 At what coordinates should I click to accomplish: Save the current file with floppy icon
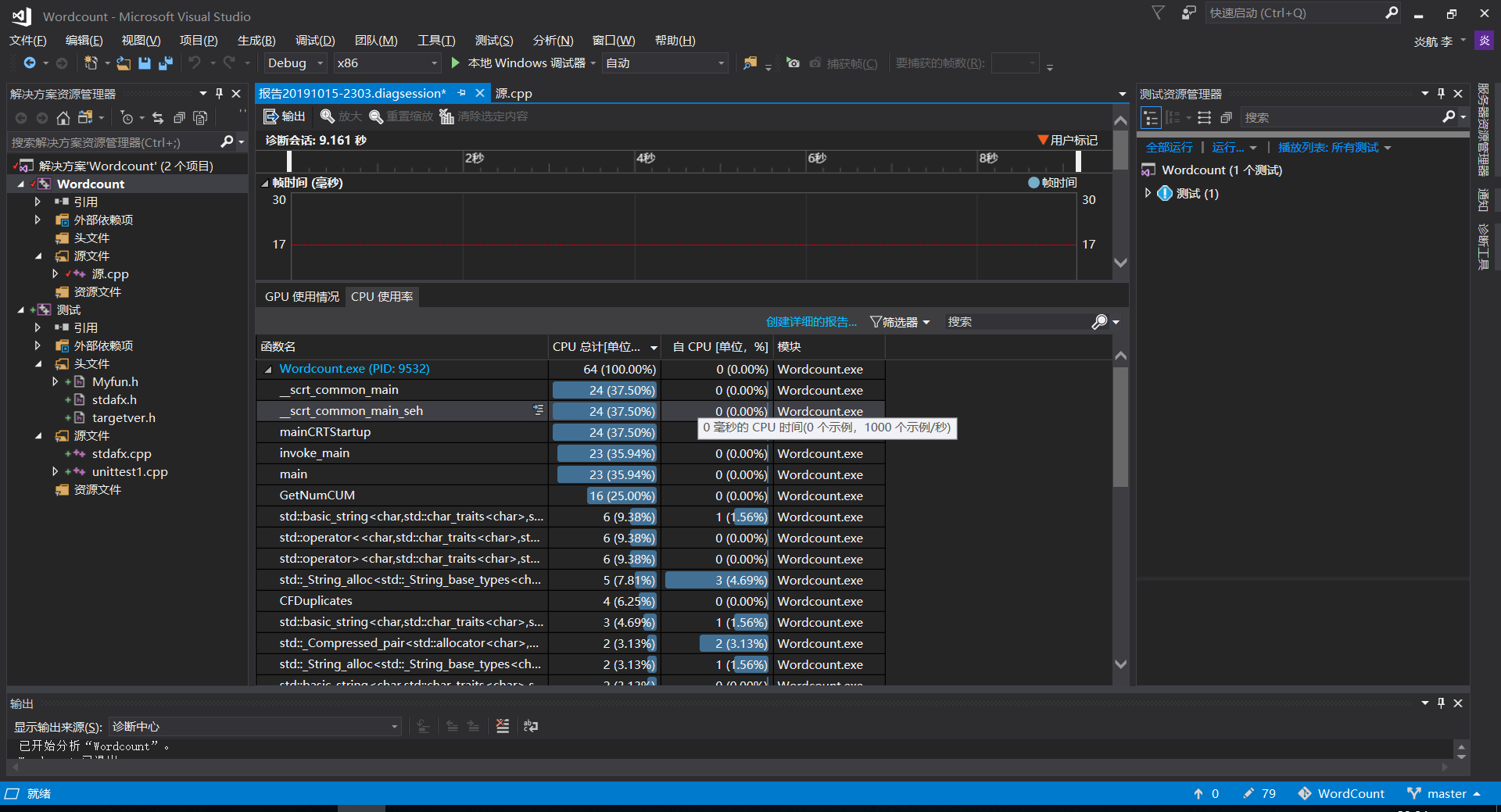145,63
